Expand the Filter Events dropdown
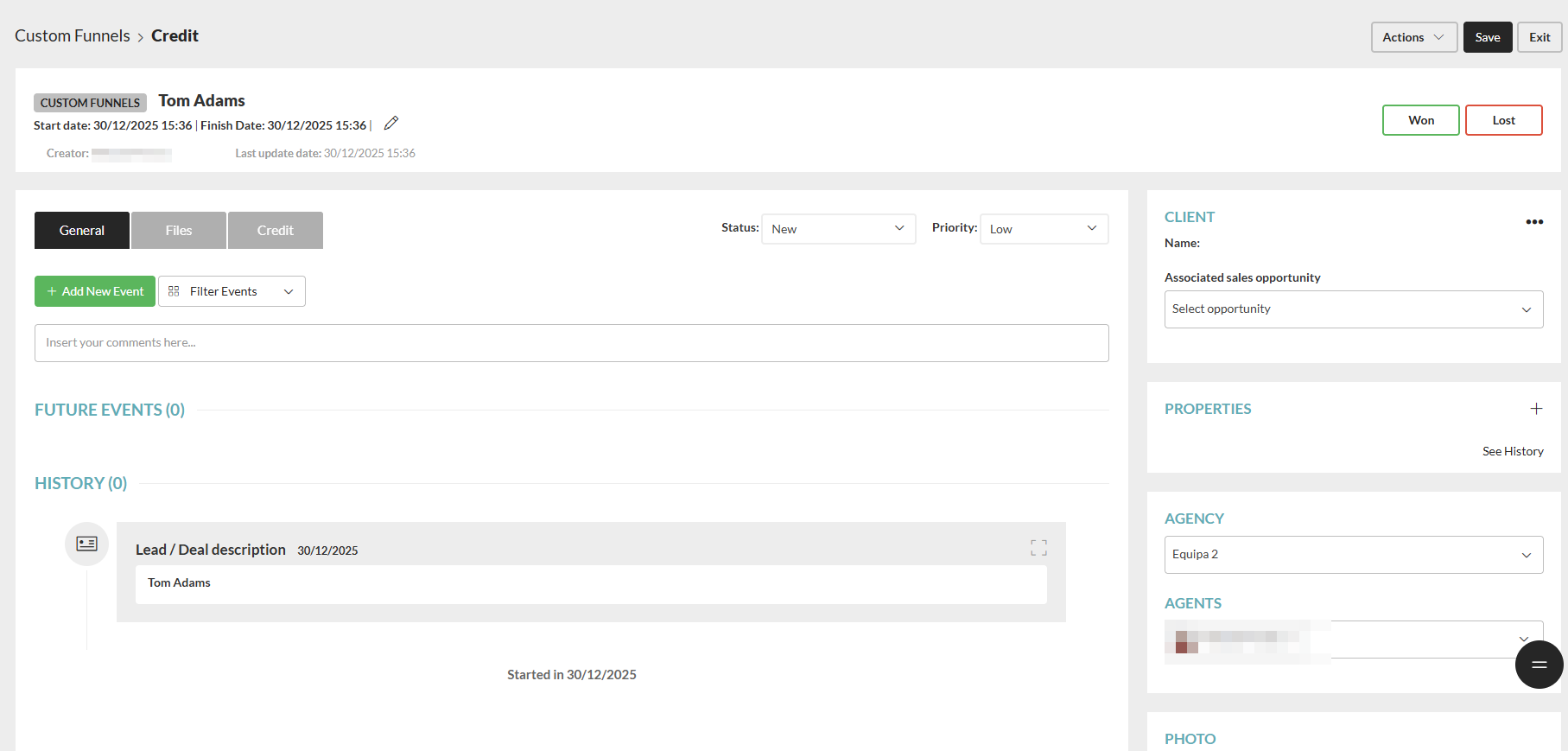1568x751 pixels. click(232, 291)
